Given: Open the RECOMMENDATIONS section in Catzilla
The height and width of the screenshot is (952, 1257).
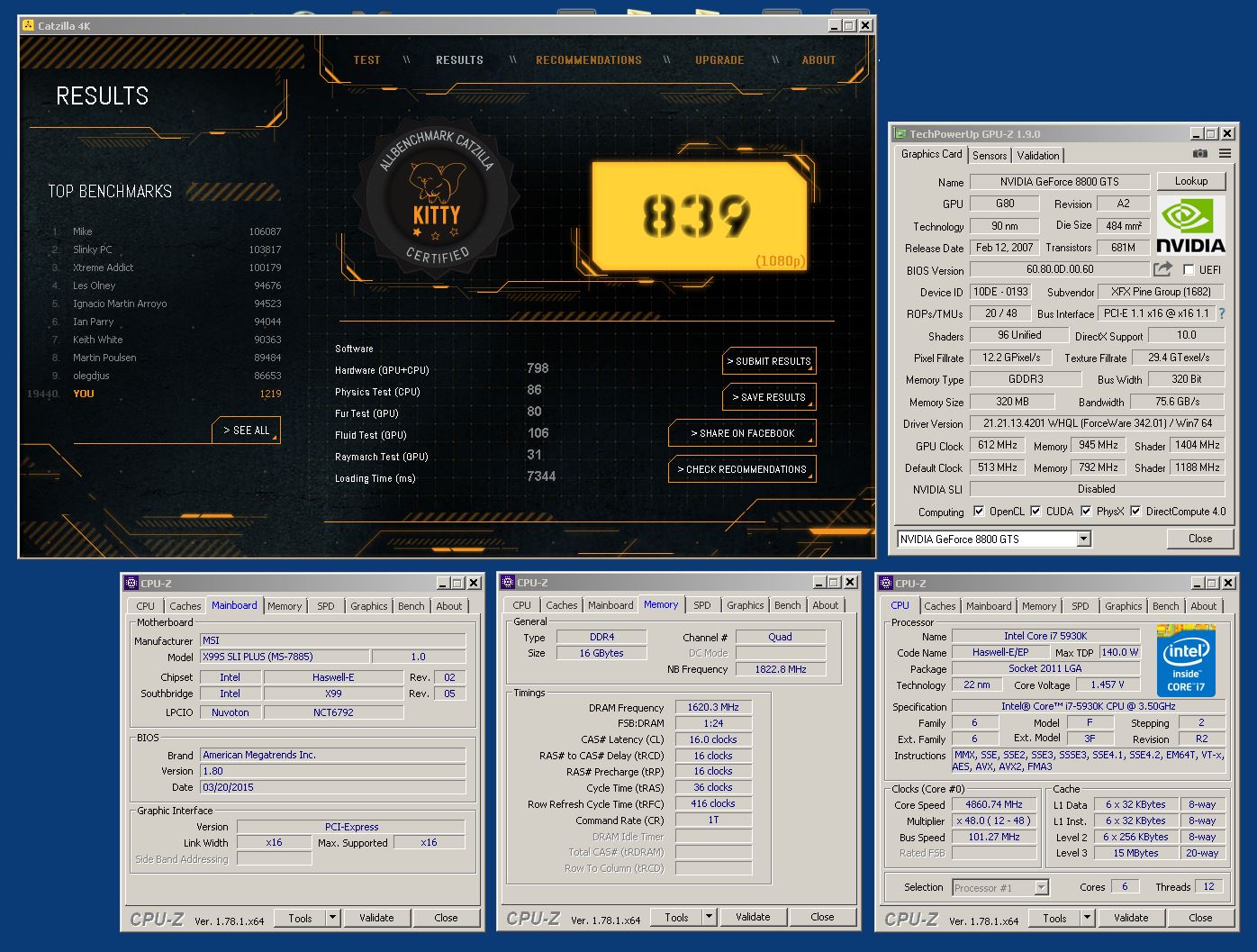Looking at the screenshot, I should (x=589, y=60).
